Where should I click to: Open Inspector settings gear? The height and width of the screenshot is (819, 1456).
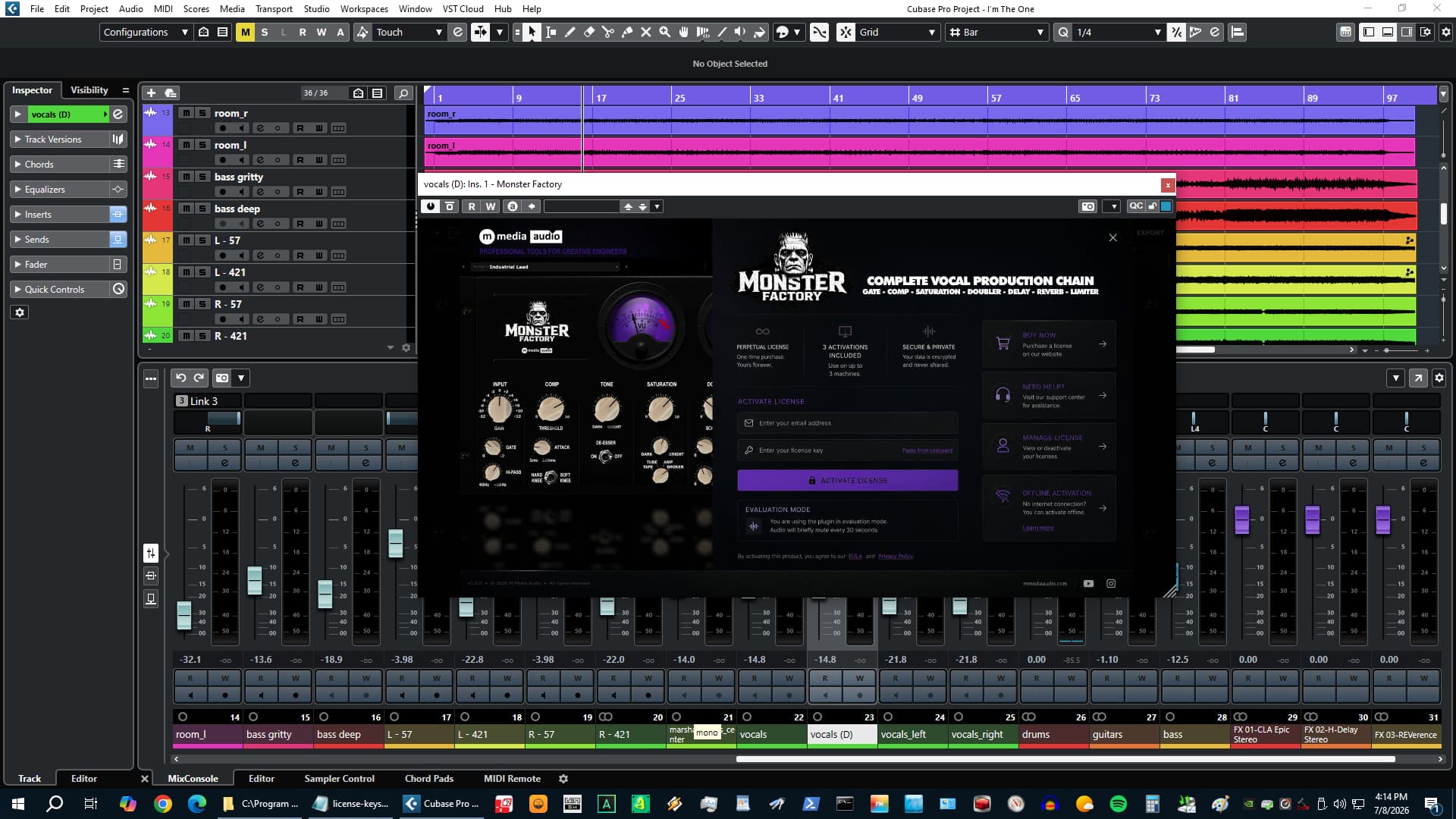pos(20,312)
